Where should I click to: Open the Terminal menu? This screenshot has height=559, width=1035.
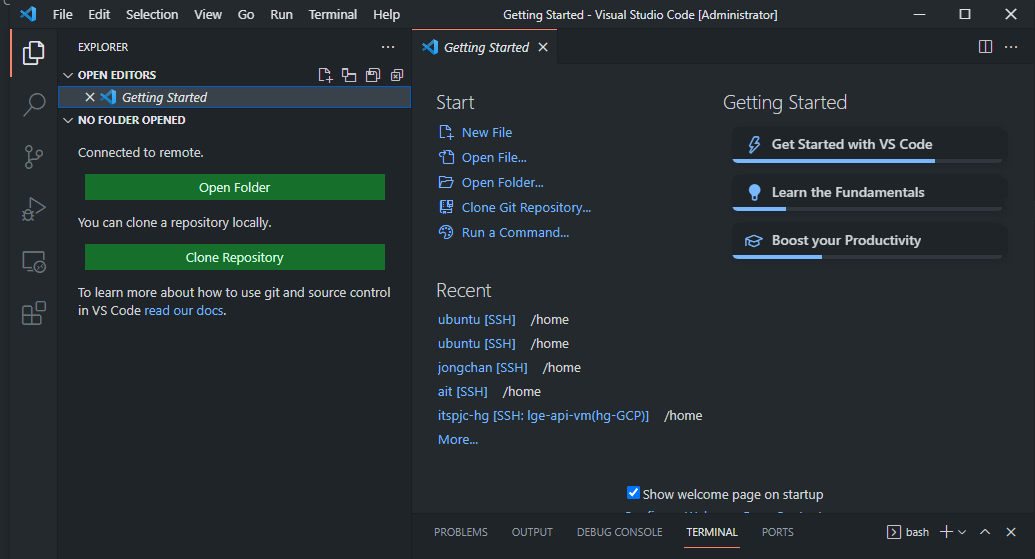[x=333, y=14]
